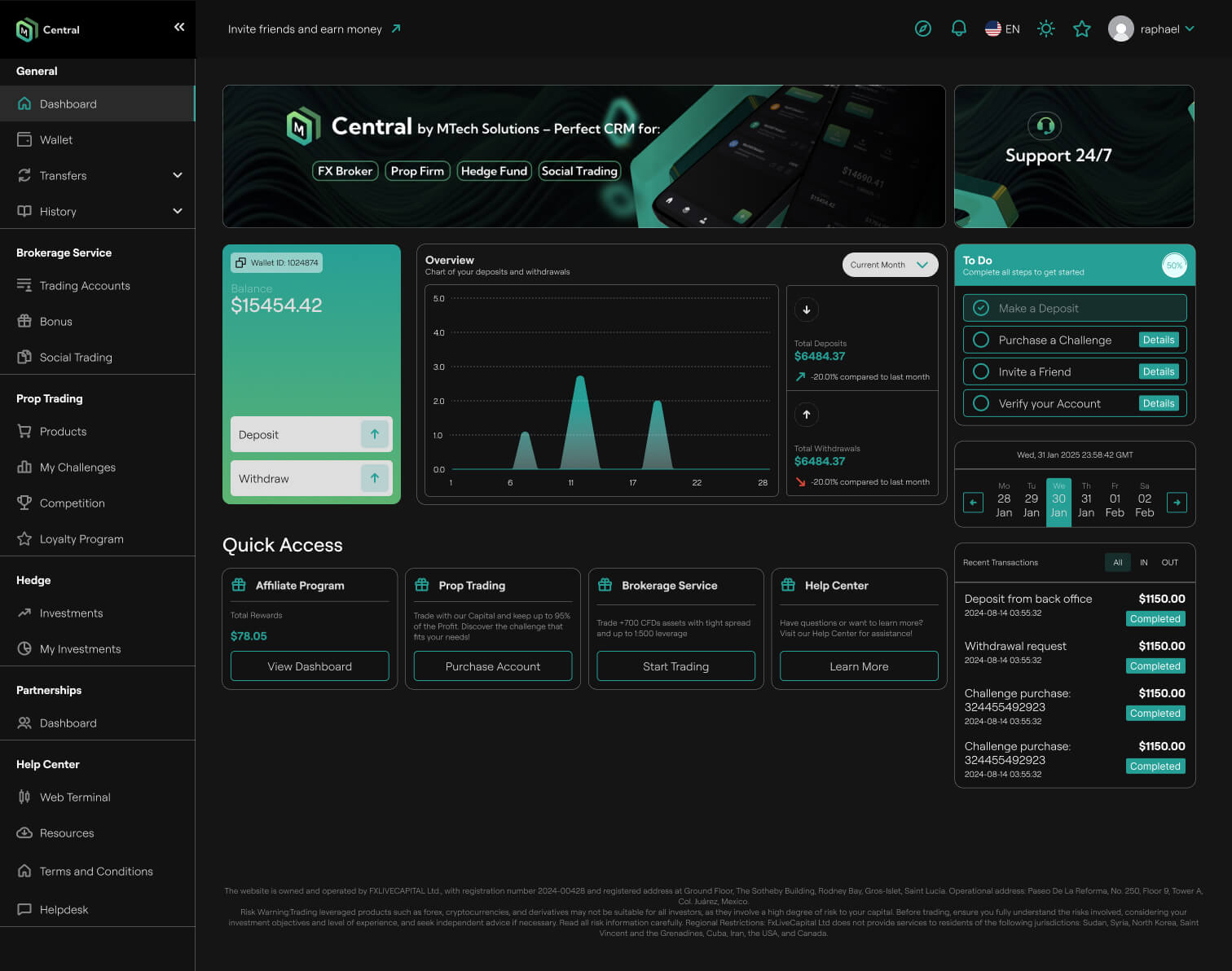The height and width of the screenshot is (971, 1232).
Task: Click the Social Trading tag on banner
Action: point(579,171)
